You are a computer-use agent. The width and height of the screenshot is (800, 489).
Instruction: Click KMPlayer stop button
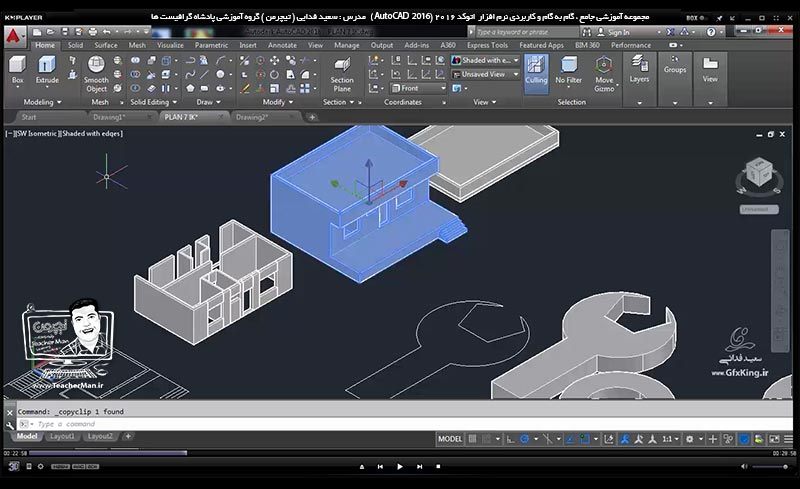(438, 467)
